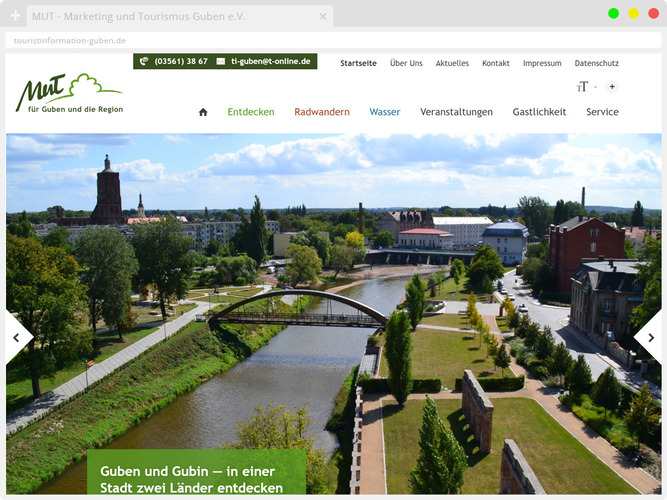Open the Radwandern menu
The height and width of the screenshot is (500, 667).
pos(322,112)
